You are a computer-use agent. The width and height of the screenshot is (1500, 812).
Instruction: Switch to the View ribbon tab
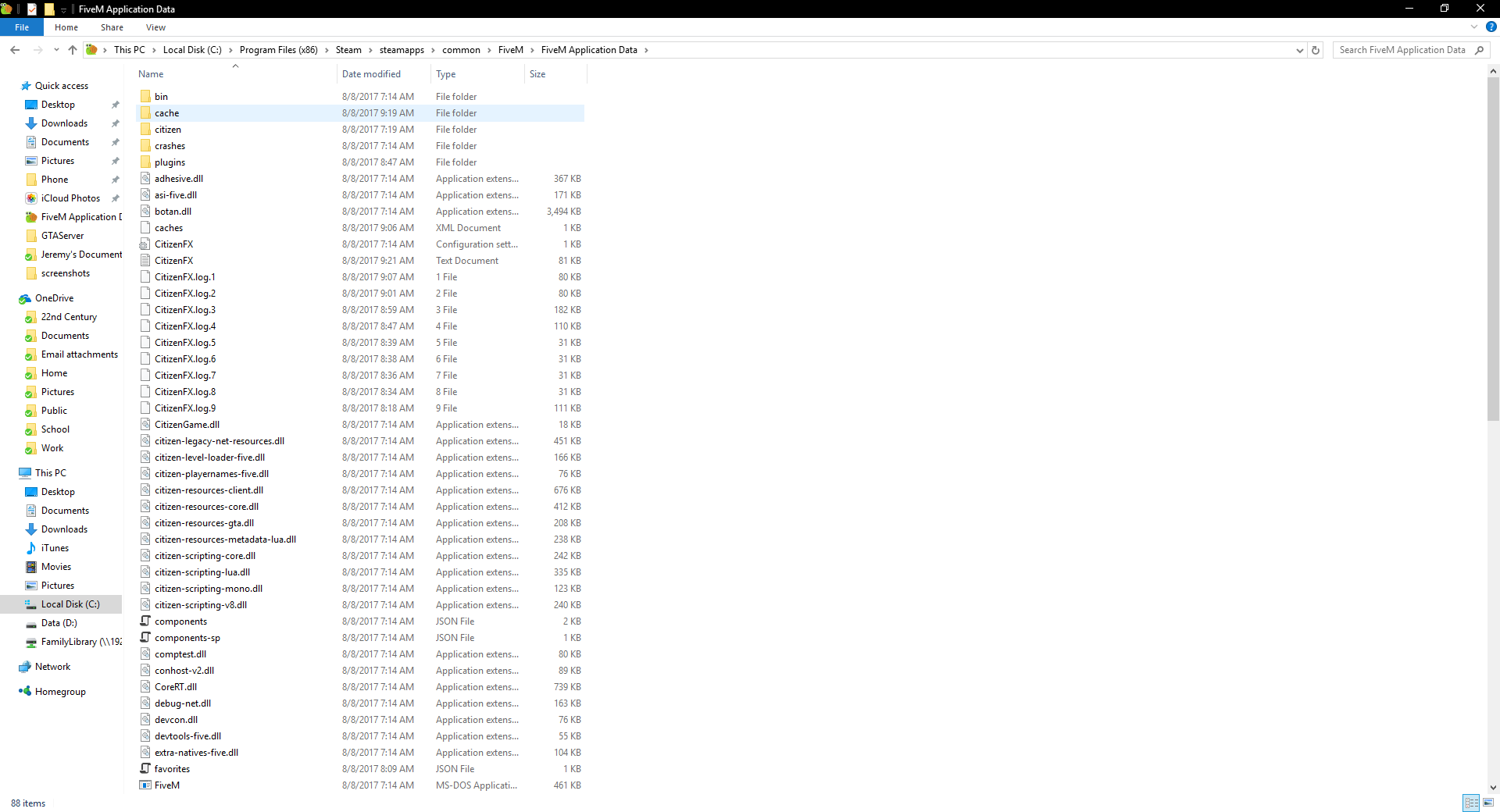tap(155, 27)
